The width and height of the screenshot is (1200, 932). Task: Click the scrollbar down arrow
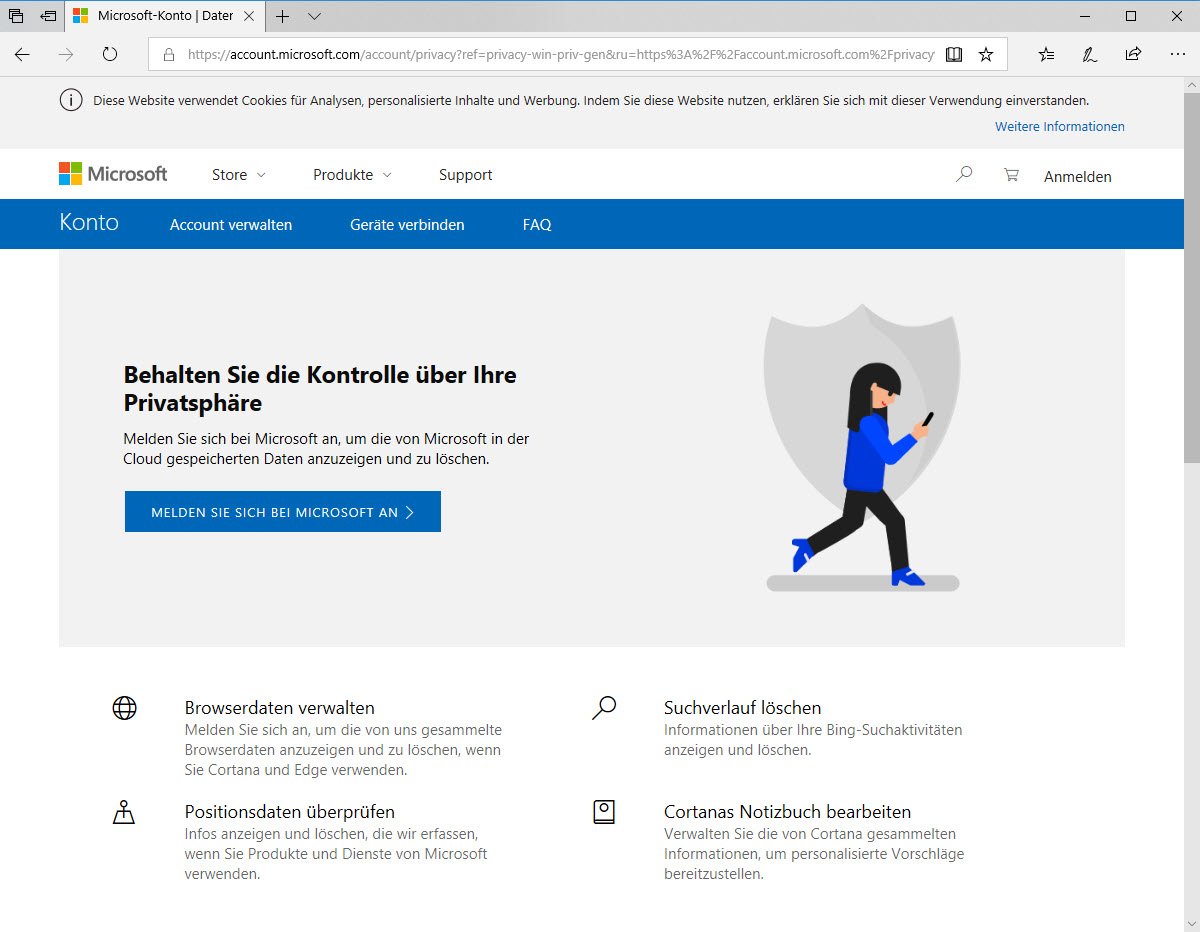coord(1192,923)
